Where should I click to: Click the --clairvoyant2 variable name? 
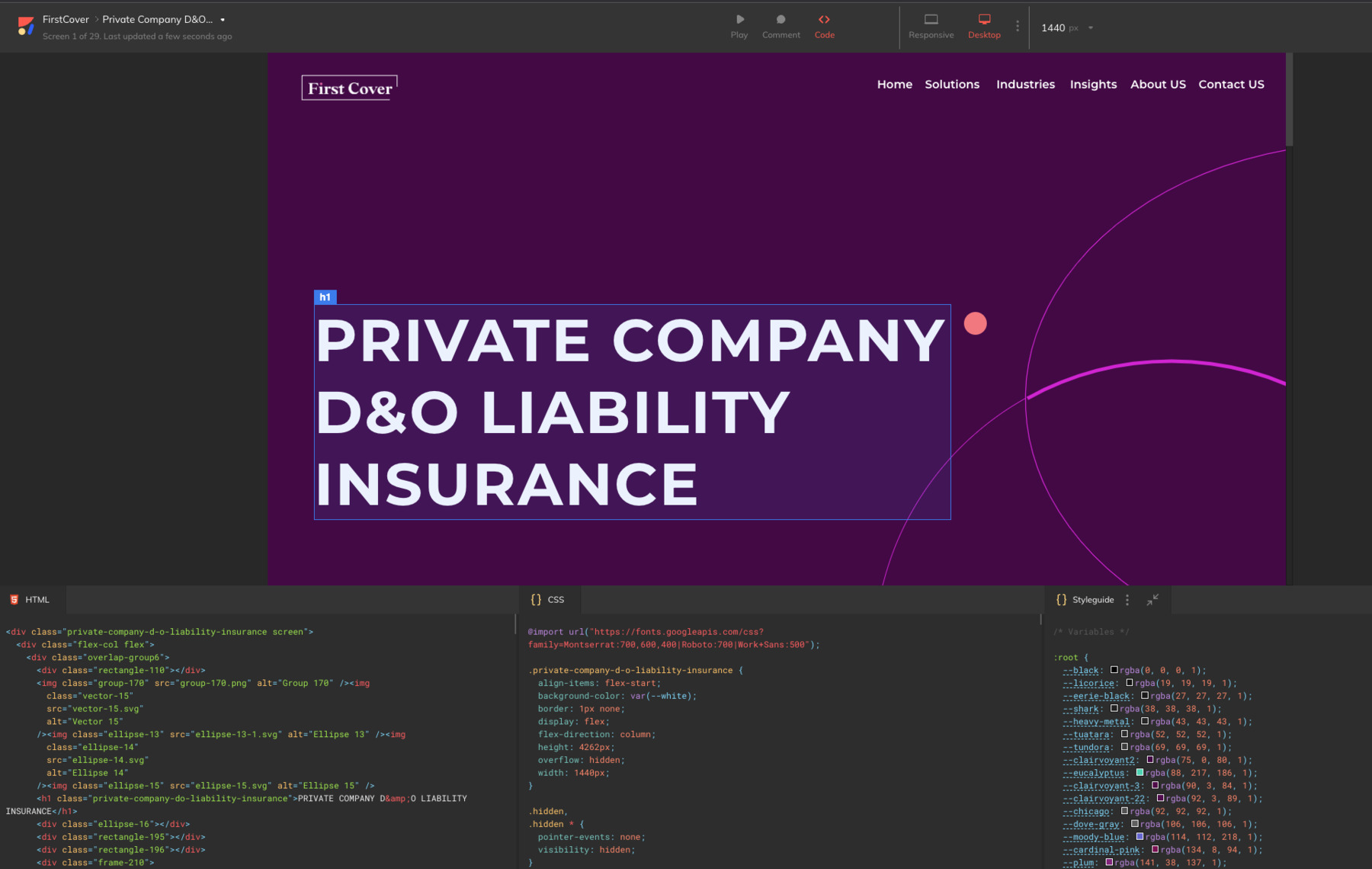coord(1098,760)
